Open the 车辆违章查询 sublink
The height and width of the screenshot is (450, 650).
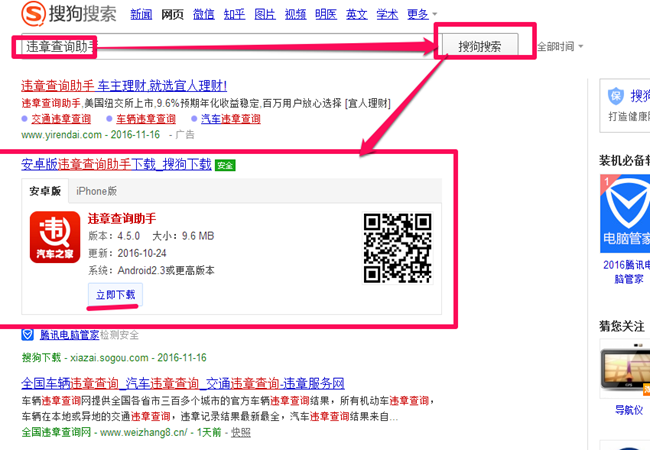146,119
